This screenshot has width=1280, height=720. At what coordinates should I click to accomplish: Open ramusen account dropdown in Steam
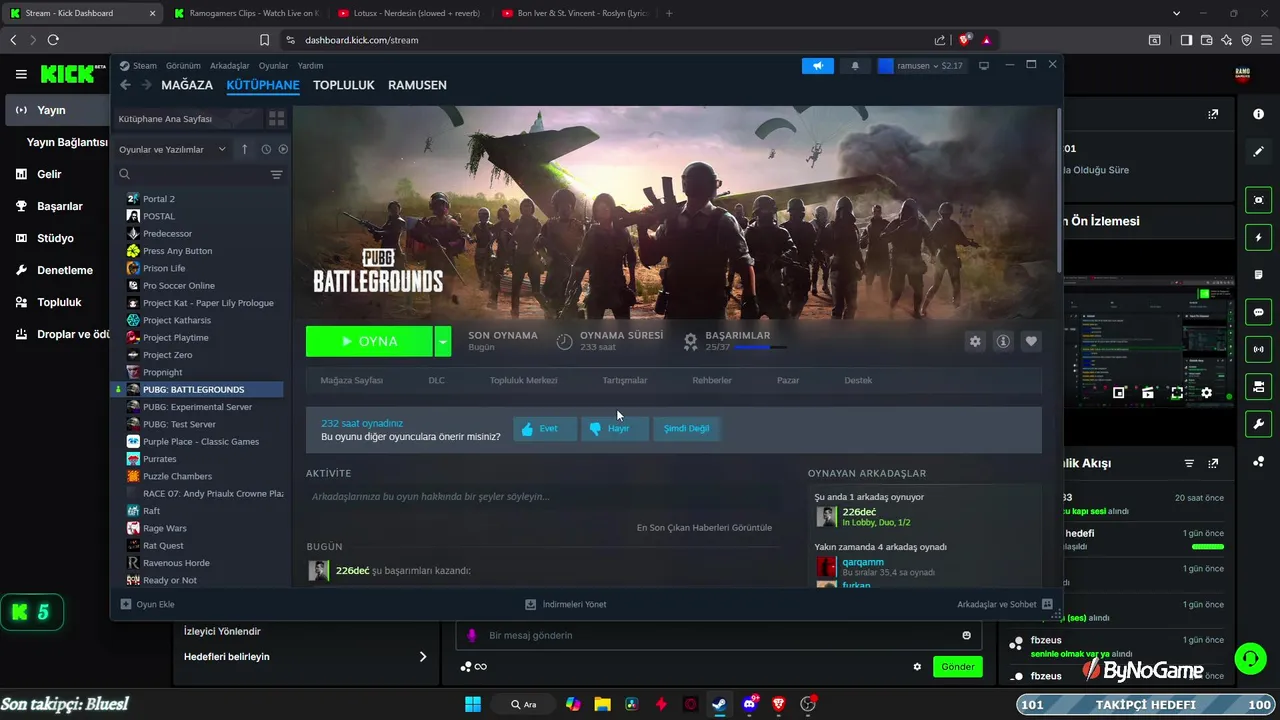coord(920,65)
